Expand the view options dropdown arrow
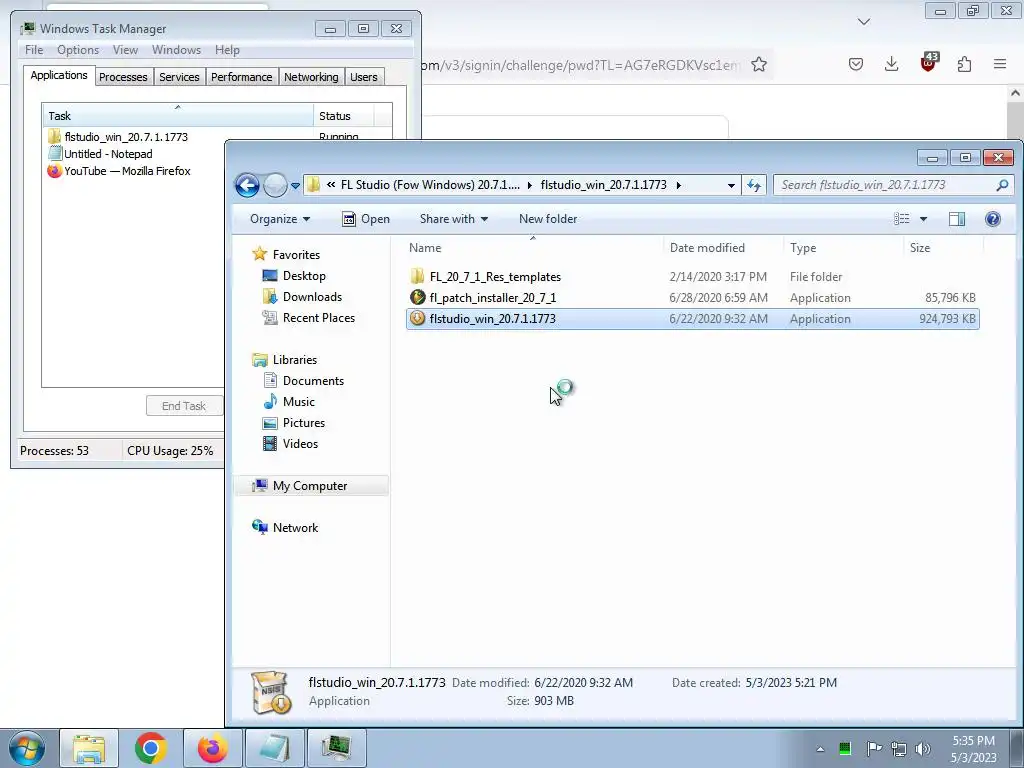Viewport: 1024px width, 768px height. pos(923,219)
